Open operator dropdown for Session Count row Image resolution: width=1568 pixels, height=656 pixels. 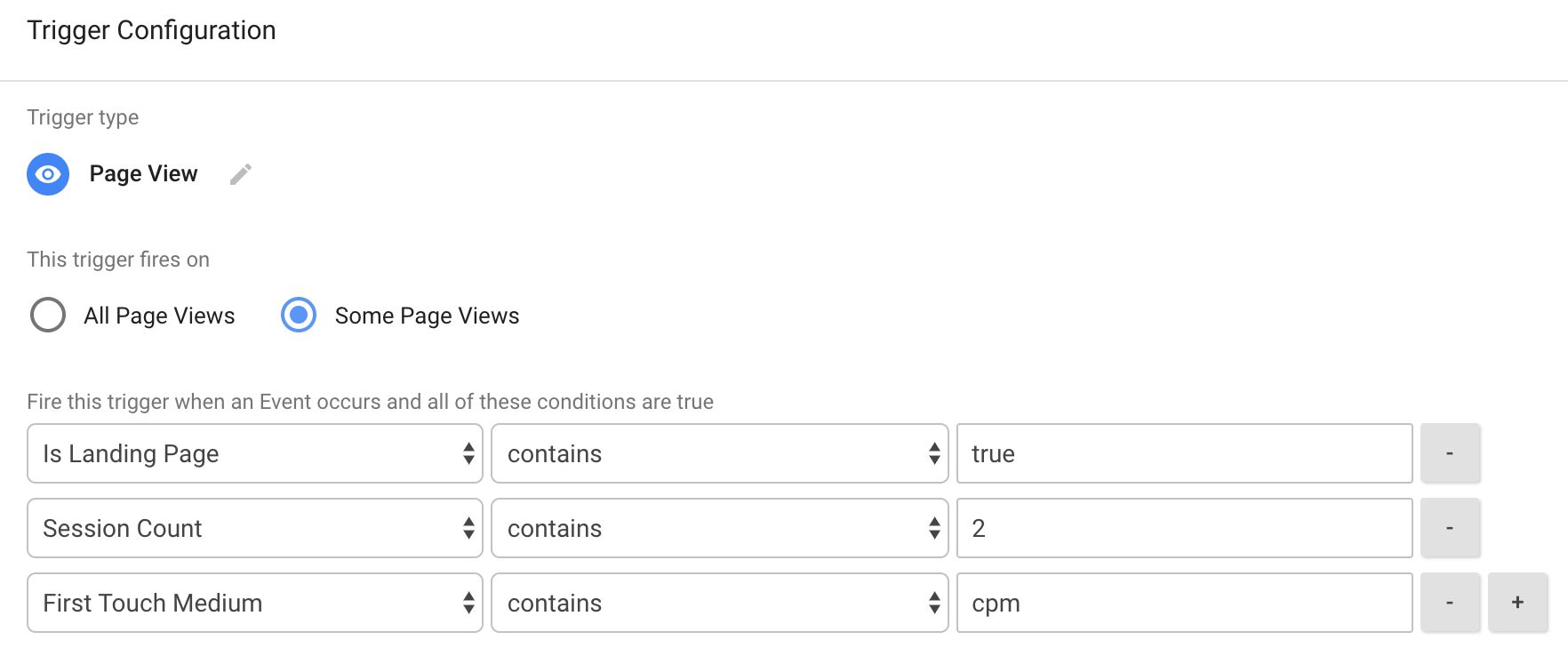tap(720, 528)
